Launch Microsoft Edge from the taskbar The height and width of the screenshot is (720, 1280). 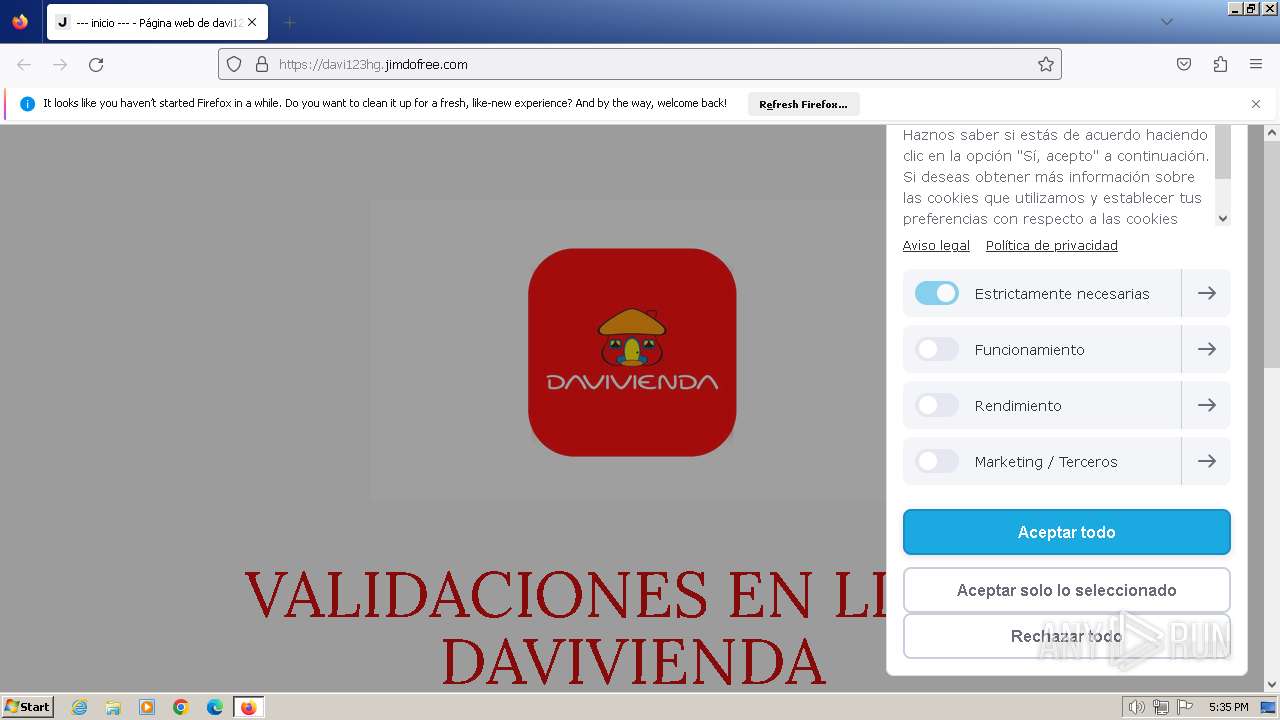215,707
